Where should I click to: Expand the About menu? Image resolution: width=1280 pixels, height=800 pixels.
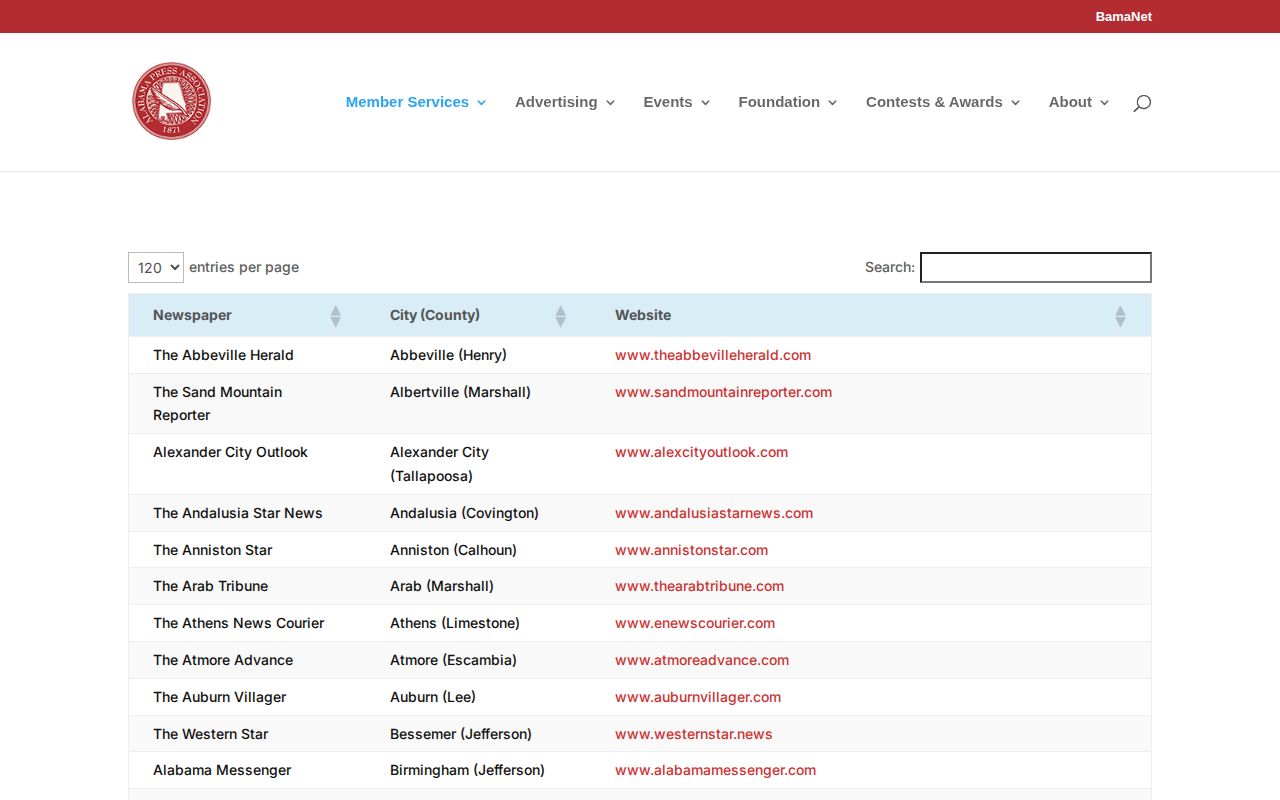tap(1079, 102)
